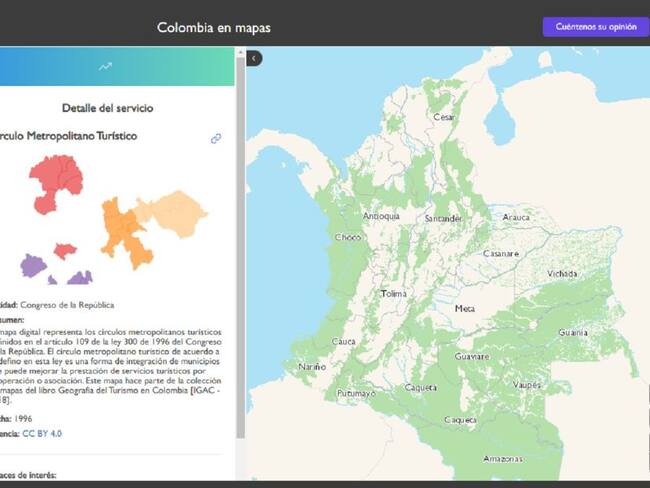
Task: Click the panel's vertical scrollbar
Action: point(240,250)
